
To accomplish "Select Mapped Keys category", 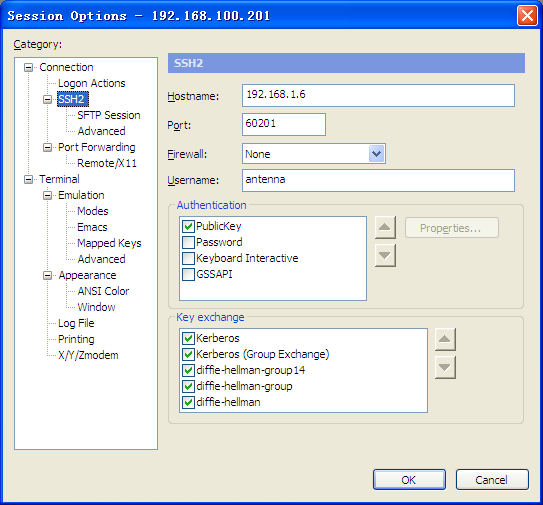I will click(109, 243).
